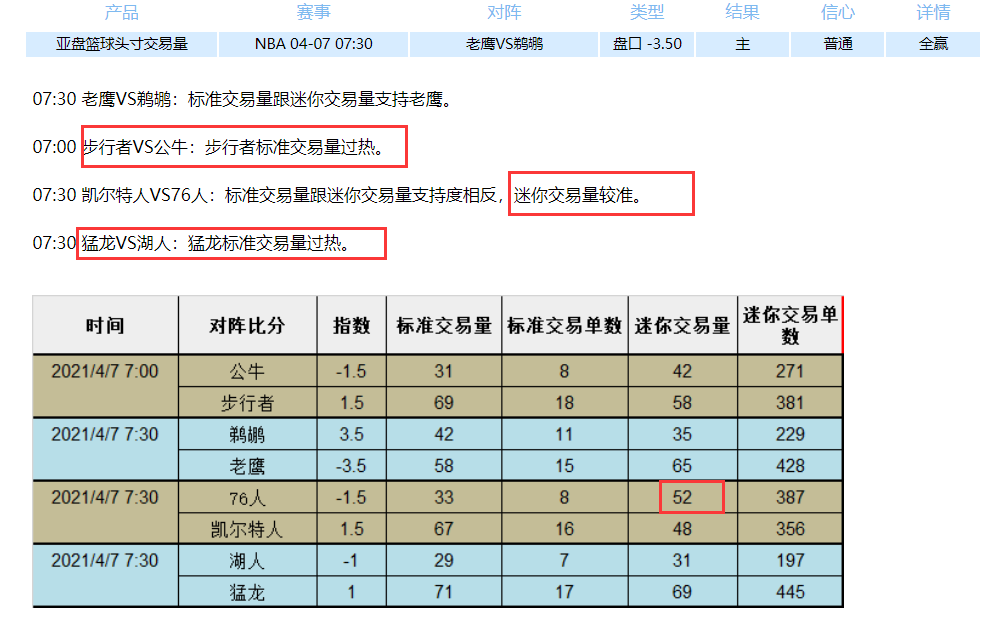Select the 步行者 team cell in table
This screenshot has width=981, height=638.
point(247,403)
